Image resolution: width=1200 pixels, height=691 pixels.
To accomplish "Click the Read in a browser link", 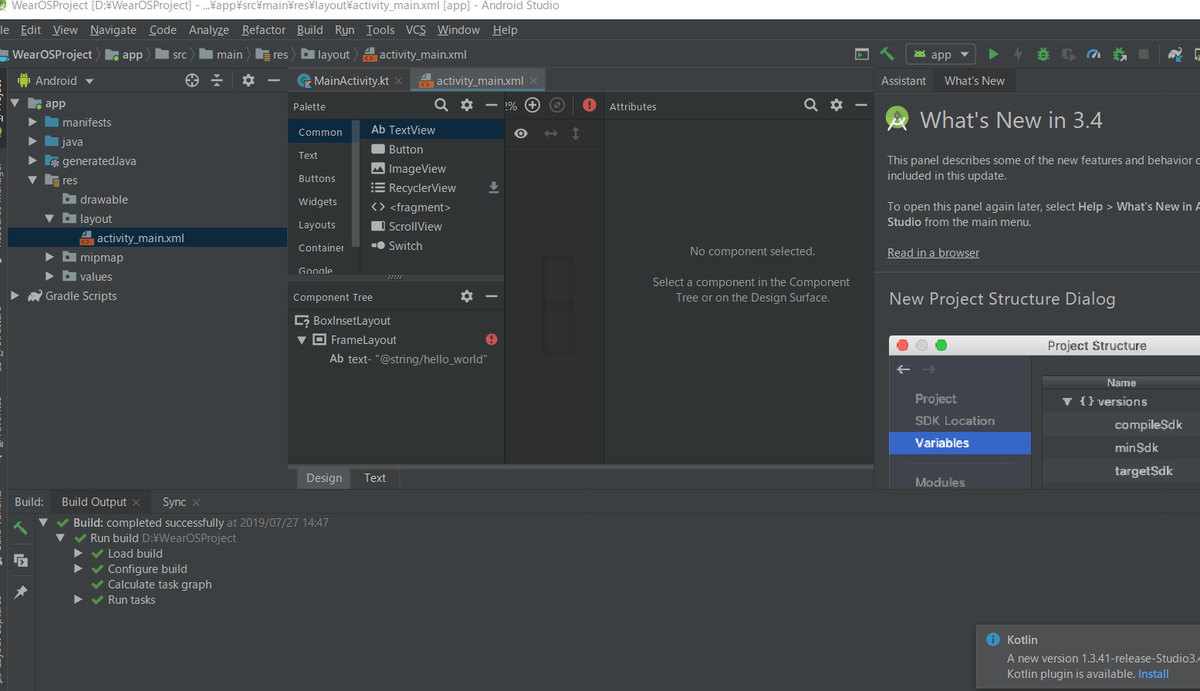I will tap(933, 253).
